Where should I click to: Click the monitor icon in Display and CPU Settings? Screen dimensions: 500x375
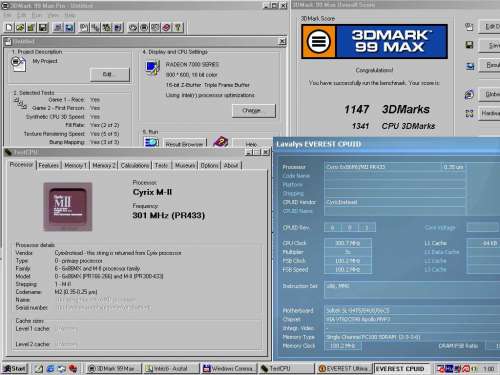tap(152, 68)
